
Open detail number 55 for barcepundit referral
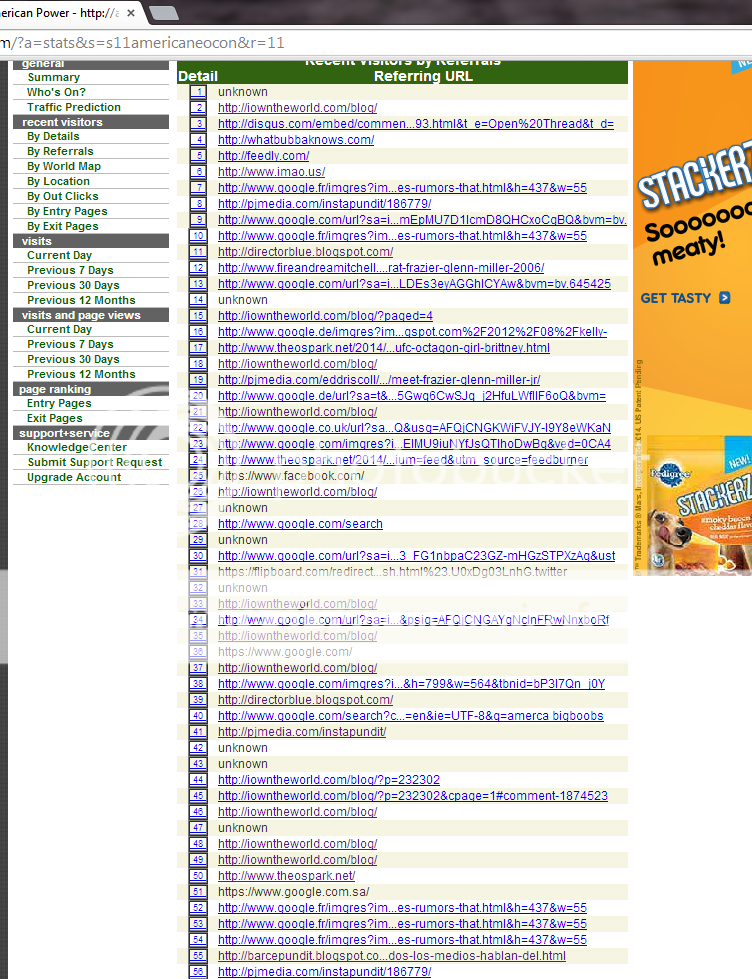tap(199, 956)
